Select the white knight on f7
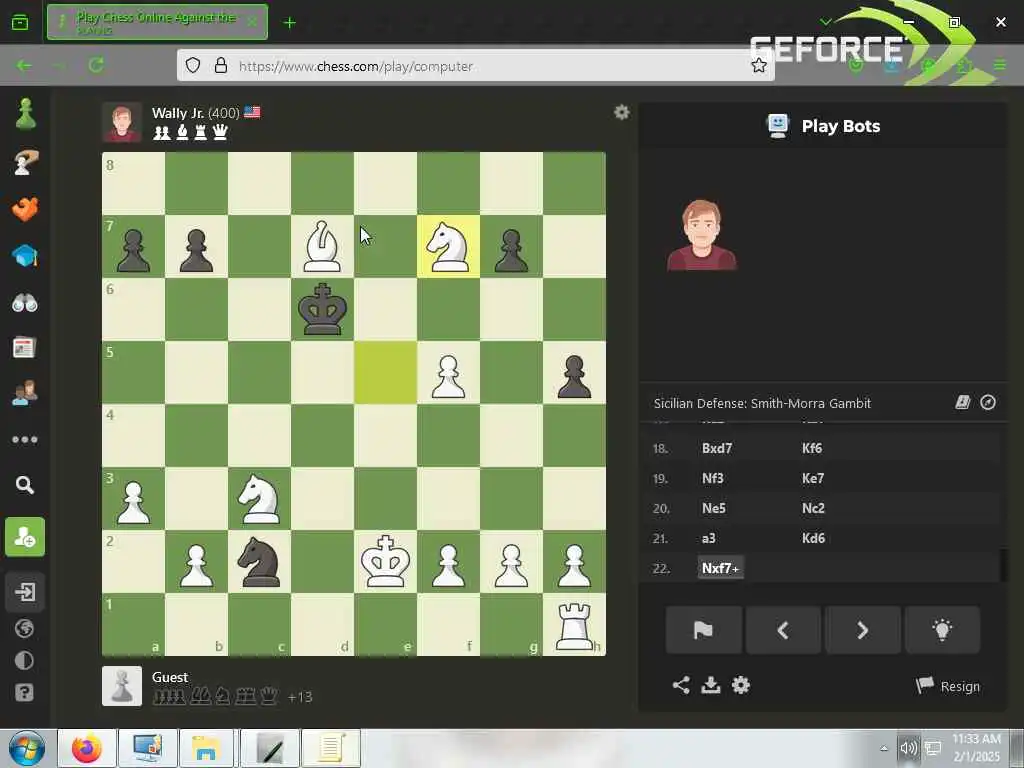This screenshot has width=1024, height=768. click(x=448, y=247)
